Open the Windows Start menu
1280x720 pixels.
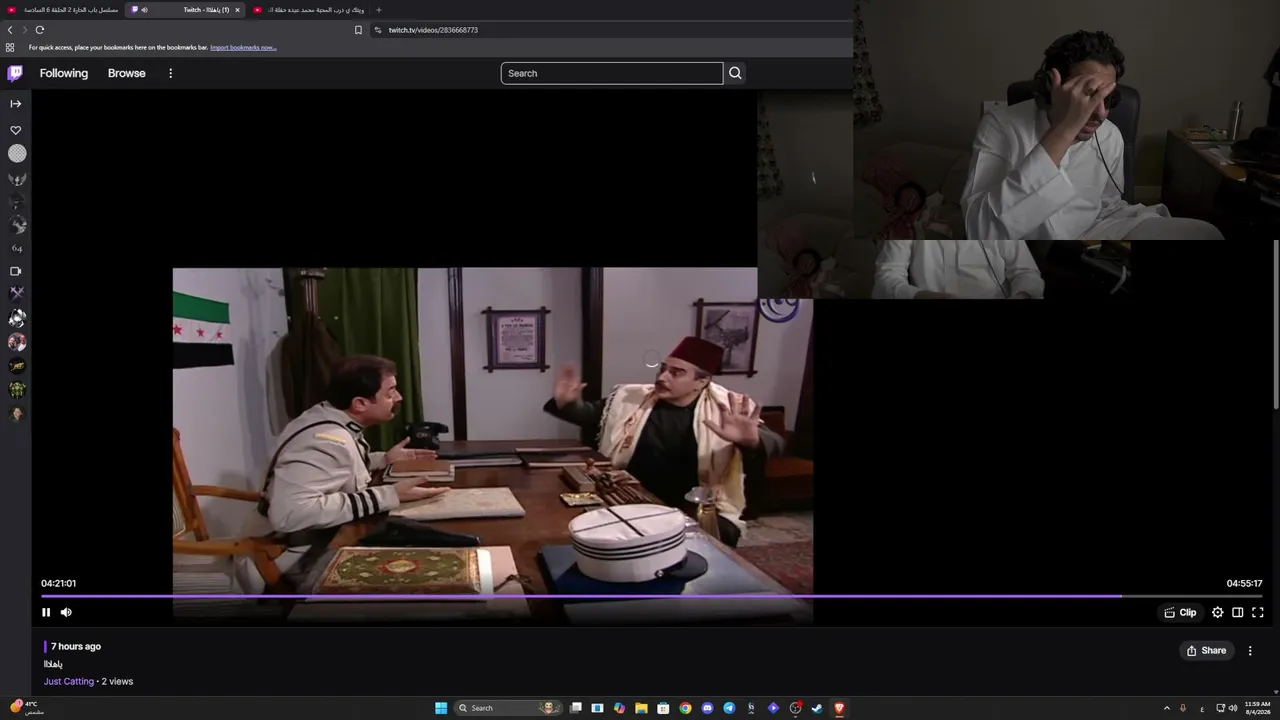(441, 708)
